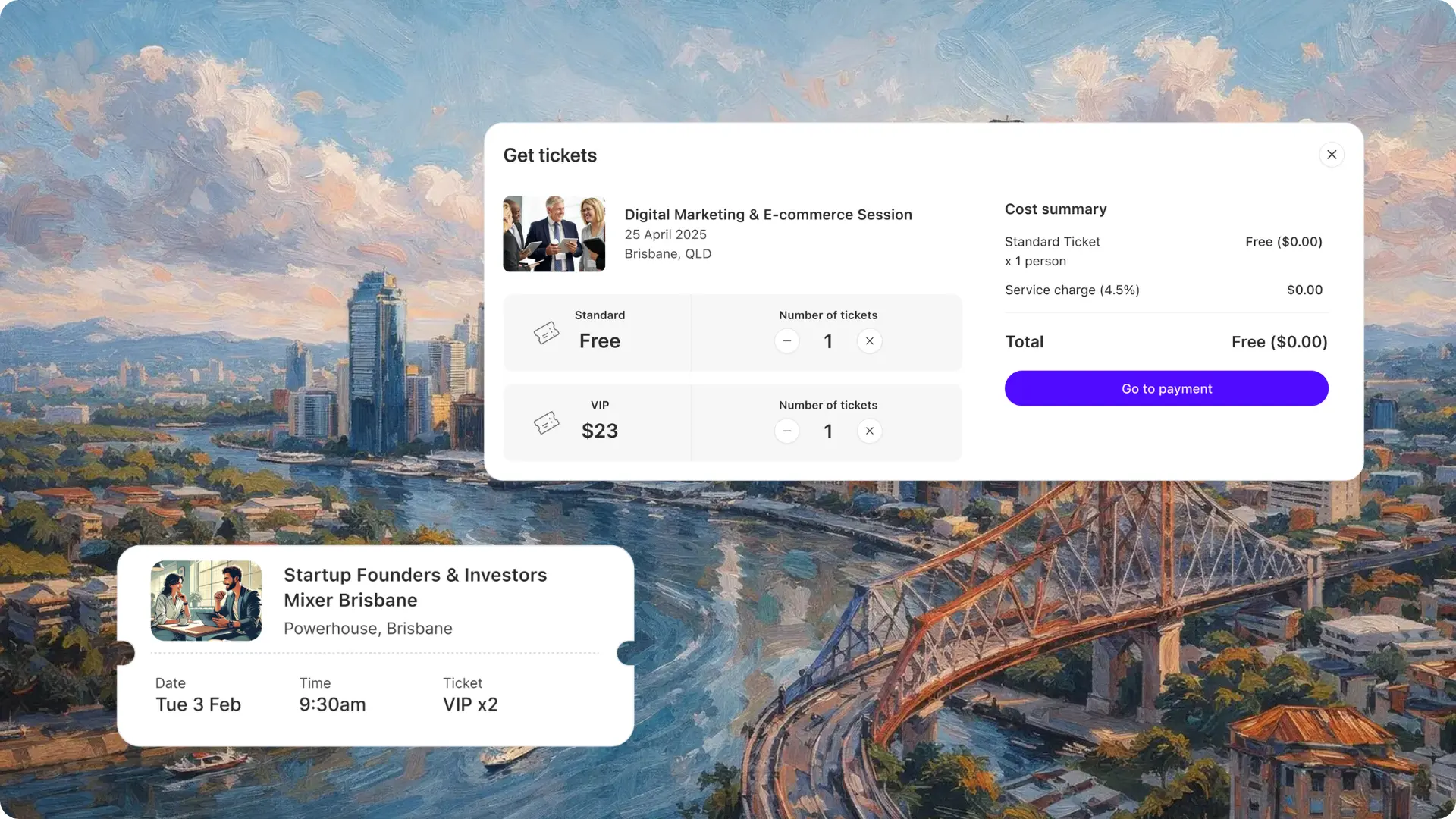Select the Standard Free ticket option
This screenshot has width=1456, height=819.
[598, 333]
